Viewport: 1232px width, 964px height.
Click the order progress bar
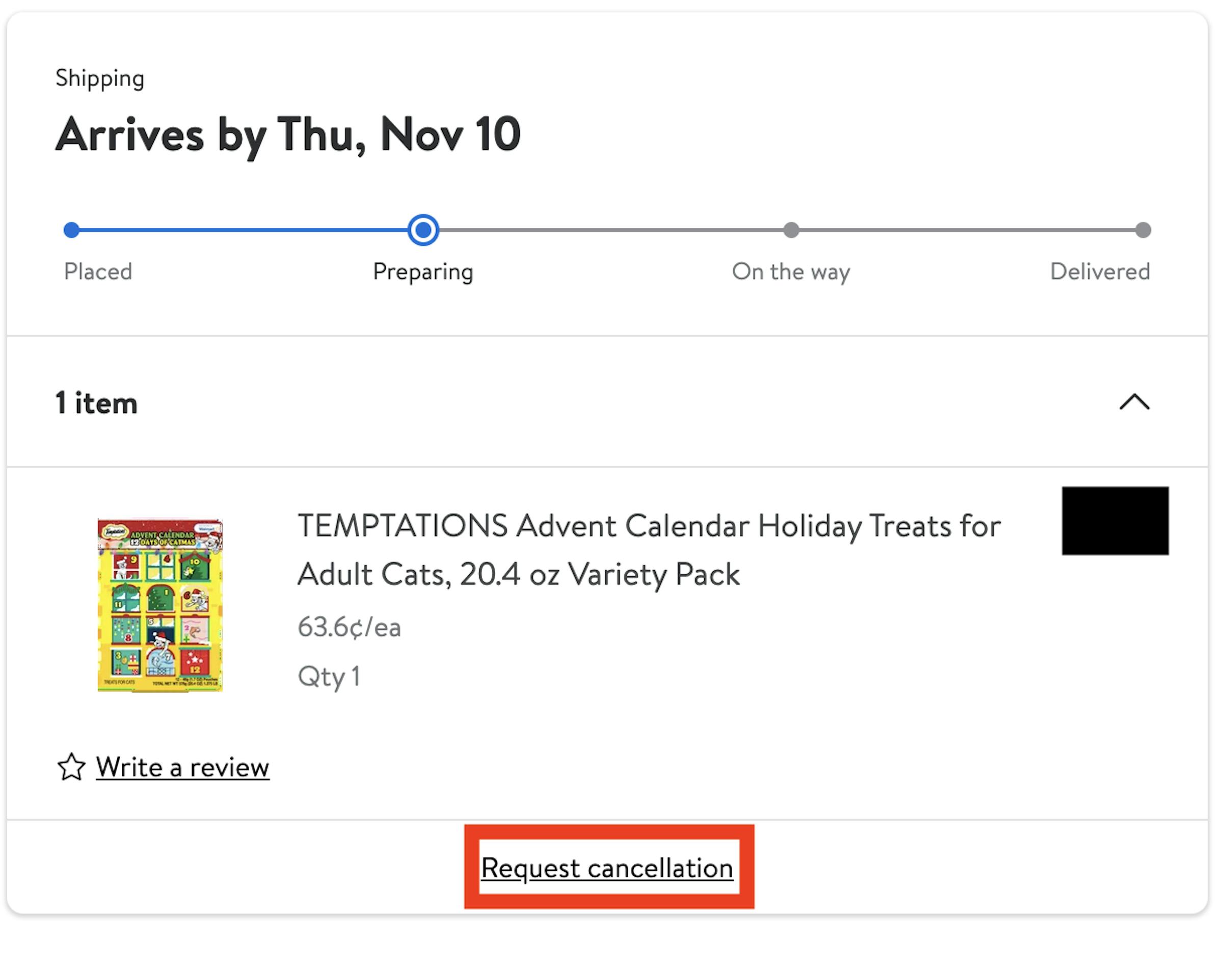point(608,230)
